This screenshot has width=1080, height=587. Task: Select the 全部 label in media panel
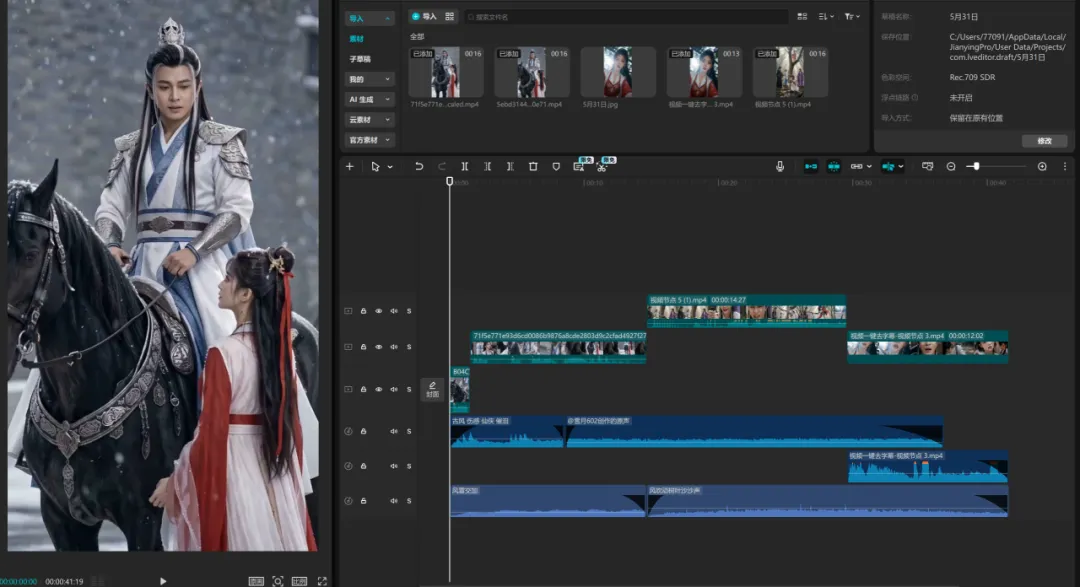417,37
